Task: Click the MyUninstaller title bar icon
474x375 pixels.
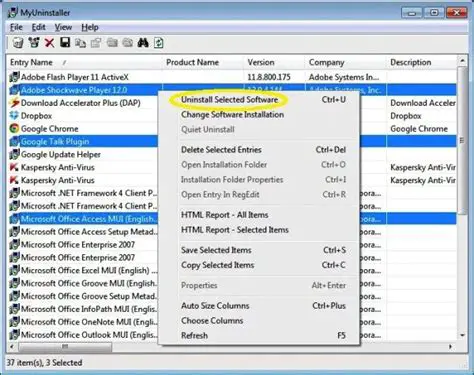Action: (13, 13)
